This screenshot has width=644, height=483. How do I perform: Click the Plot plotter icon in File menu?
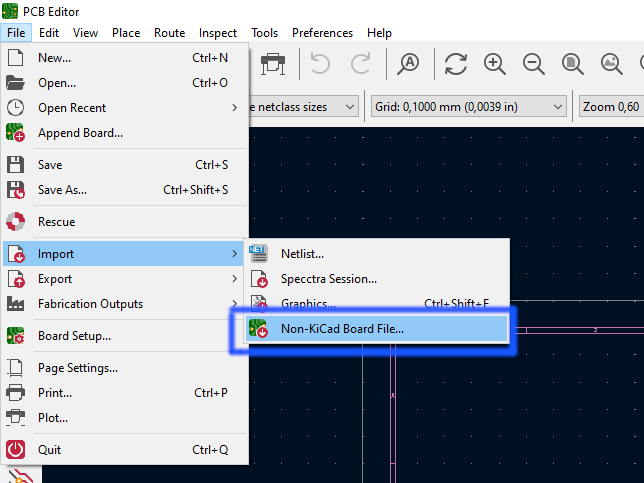(15, 418)
